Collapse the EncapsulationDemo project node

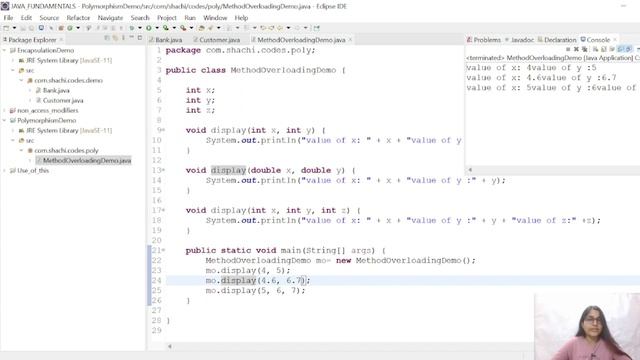pos(4,50)
